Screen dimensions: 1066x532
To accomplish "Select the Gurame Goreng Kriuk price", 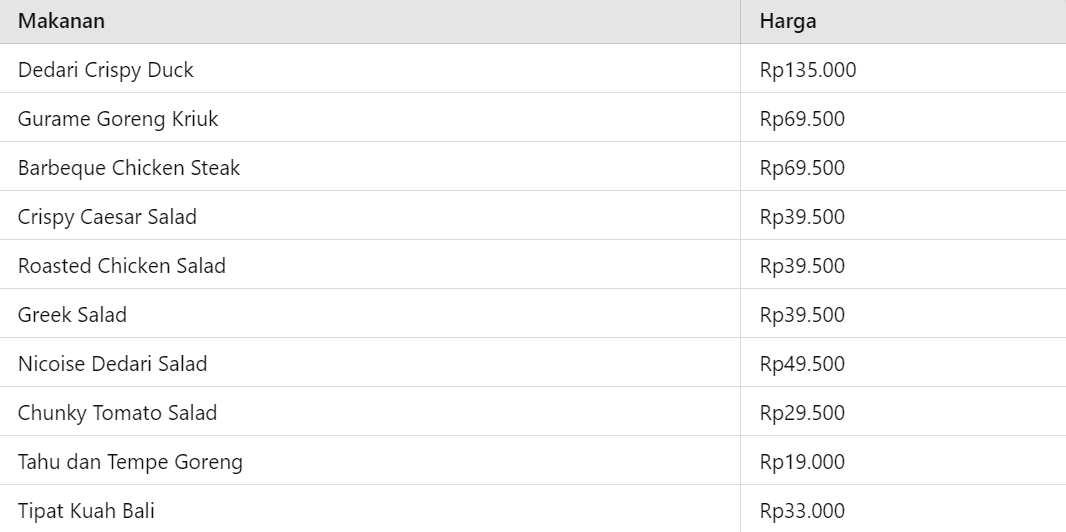I will coord(802,119).
